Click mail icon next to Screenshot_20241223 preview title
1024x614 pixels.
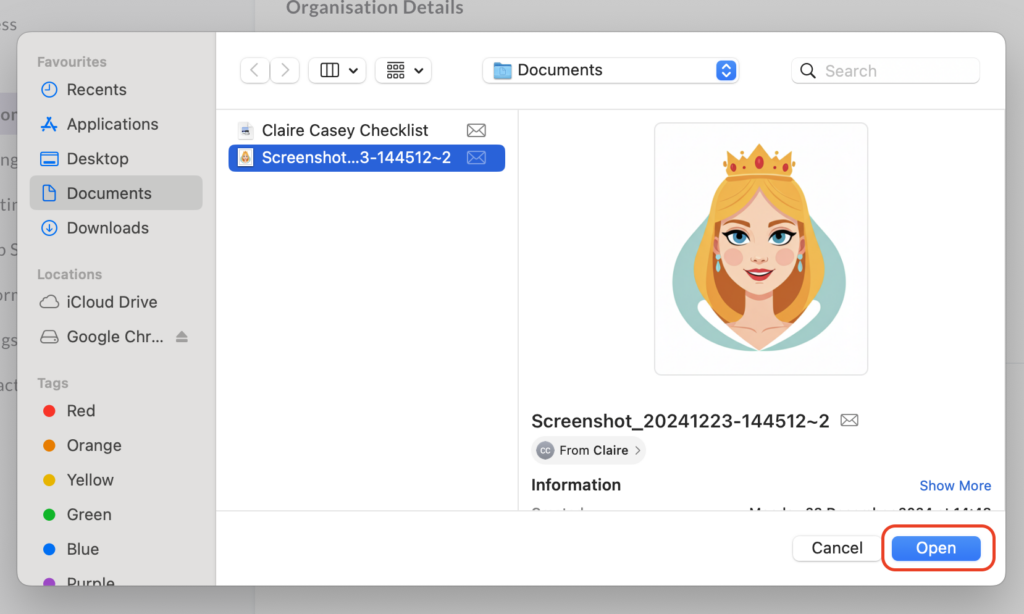[849, 420]
